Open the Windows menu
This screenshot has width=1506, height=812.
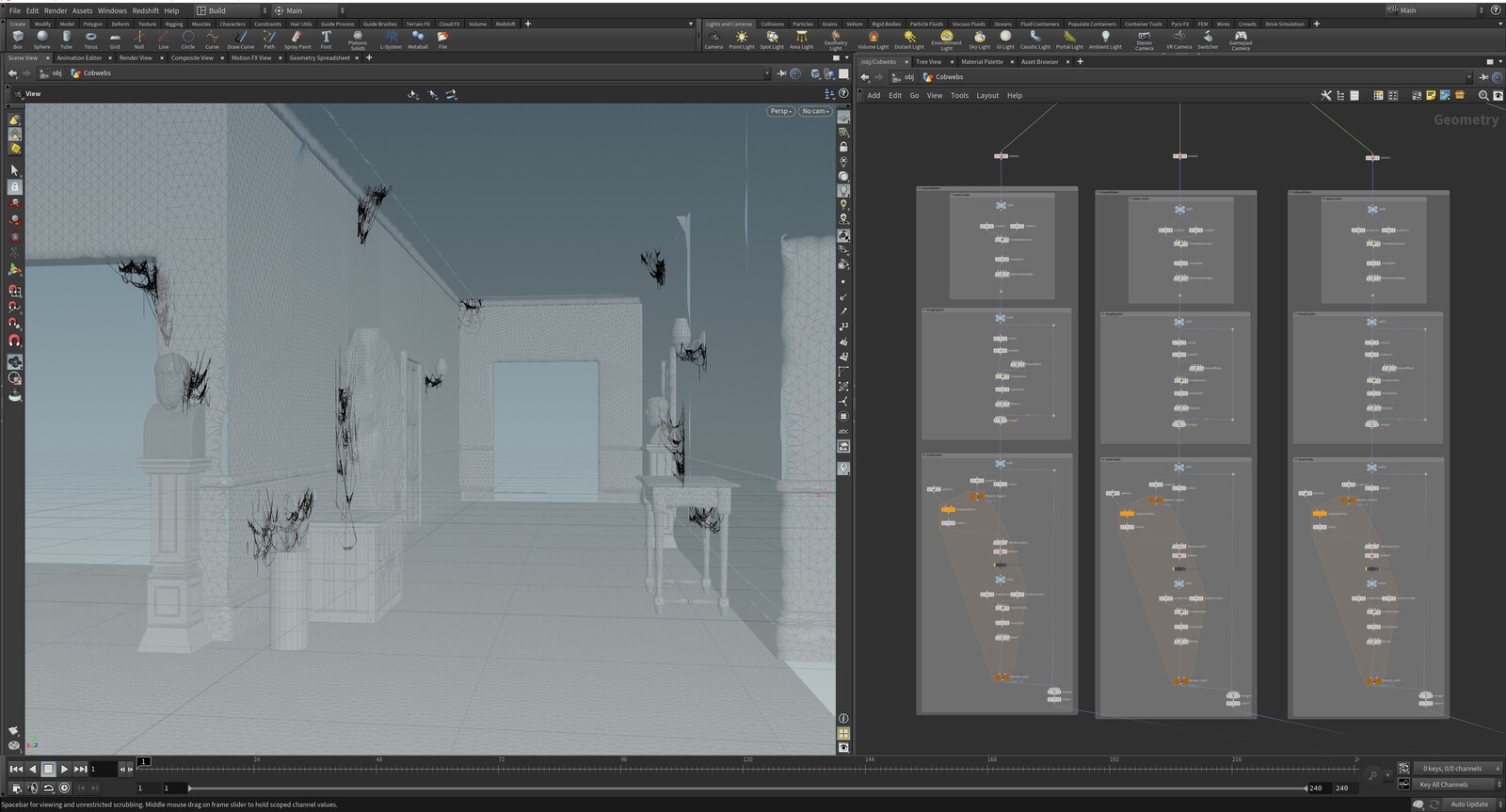112,10
